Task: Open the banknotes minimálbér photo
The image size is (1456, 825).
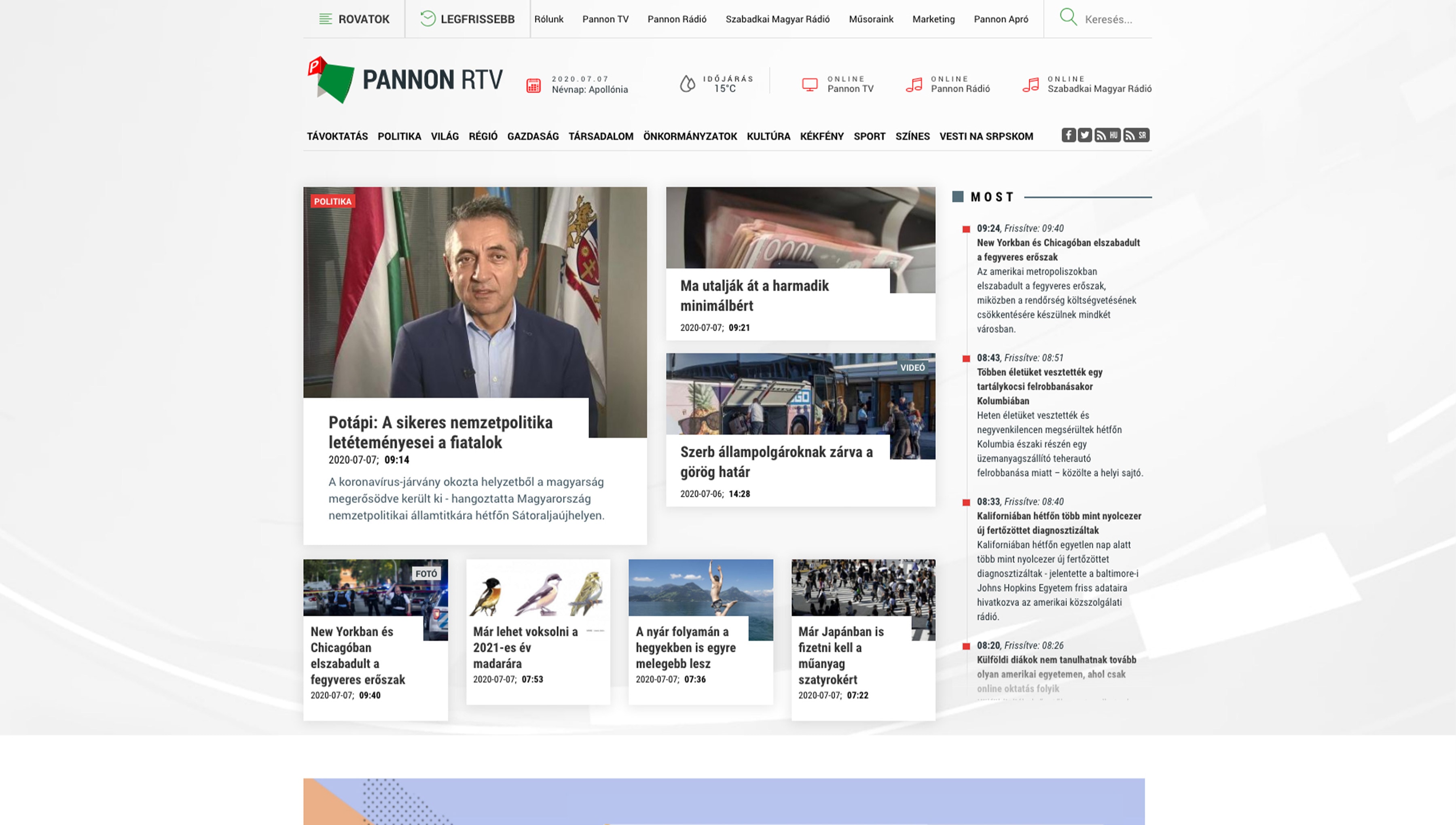Action: click(x=800, y=227)
